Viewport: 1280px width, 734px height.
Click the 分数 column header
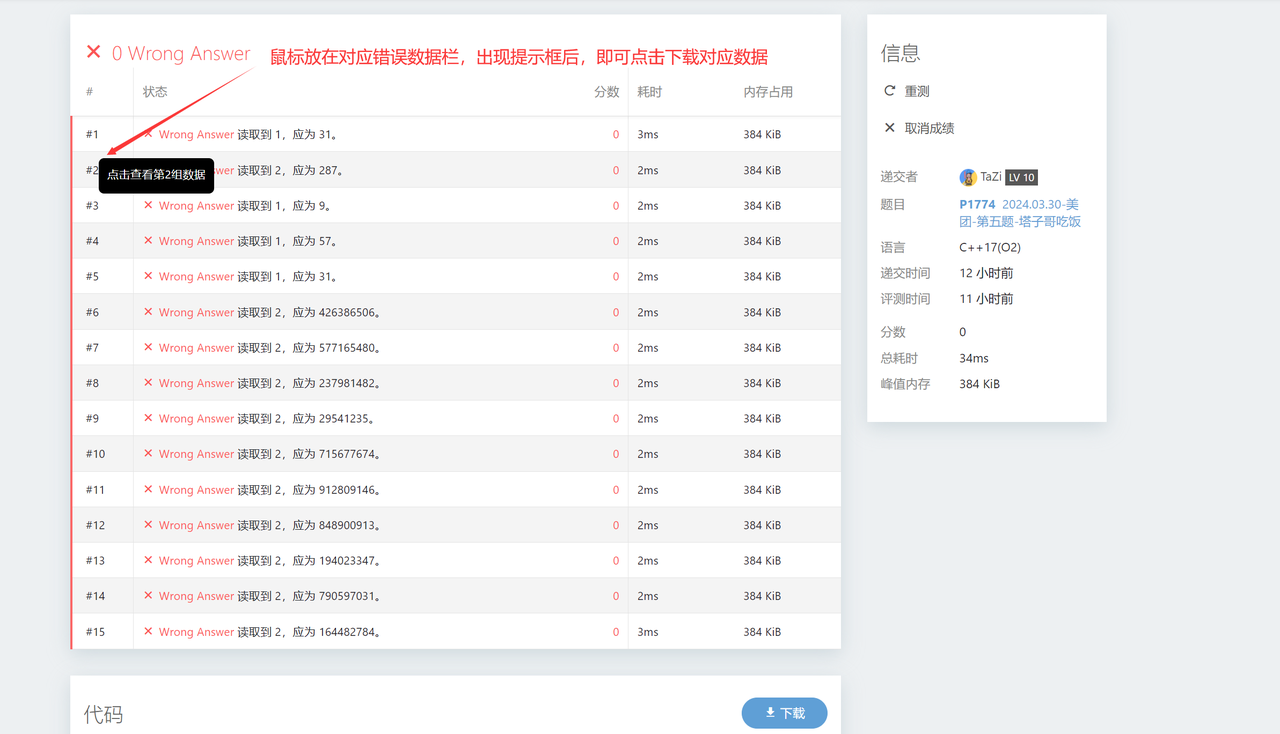point(607,92)
